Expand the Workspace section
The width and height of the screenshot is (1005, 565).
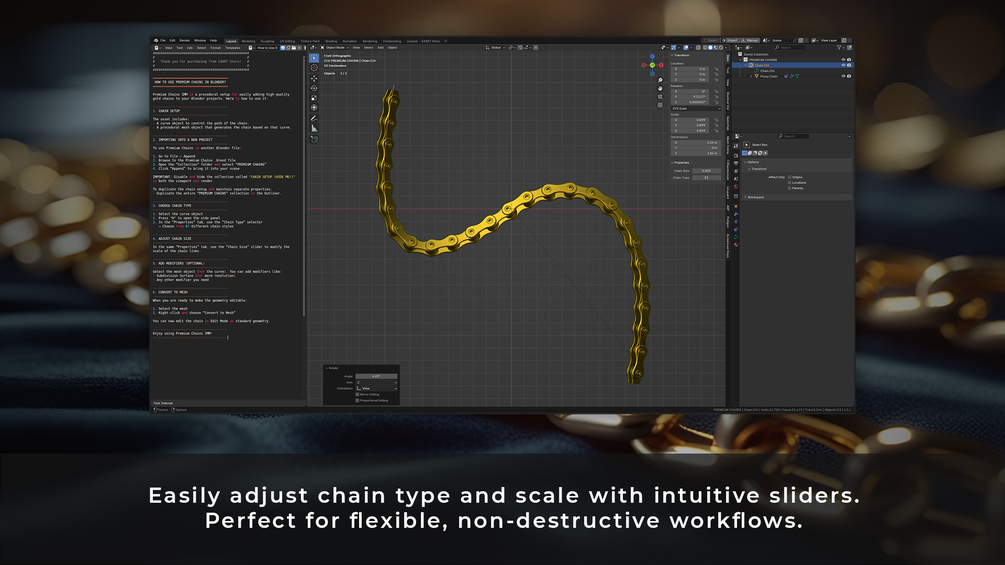[x=755, y=197]
